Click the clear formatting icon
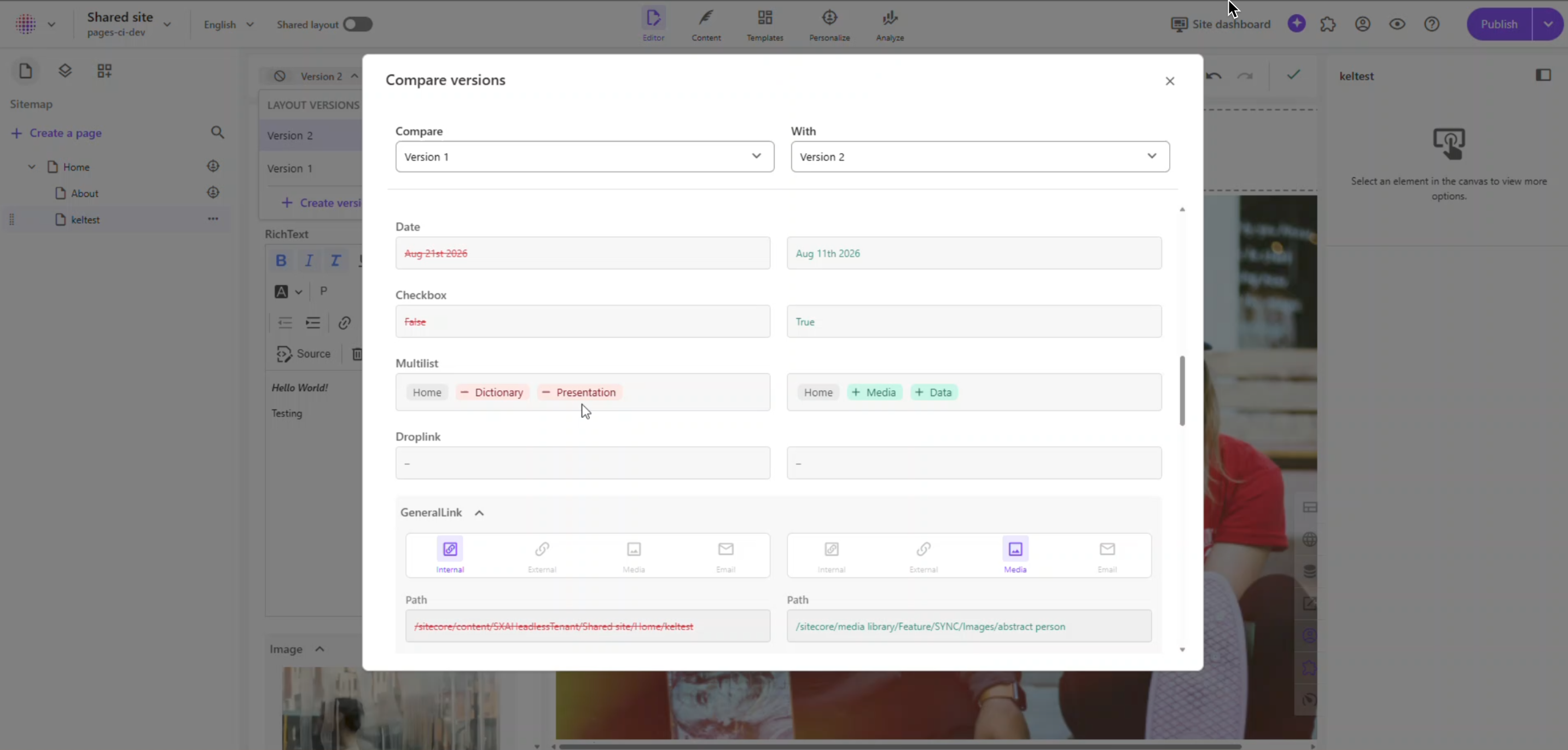The width and height of the screenshot is (1568, 750). tap(335, 261)
